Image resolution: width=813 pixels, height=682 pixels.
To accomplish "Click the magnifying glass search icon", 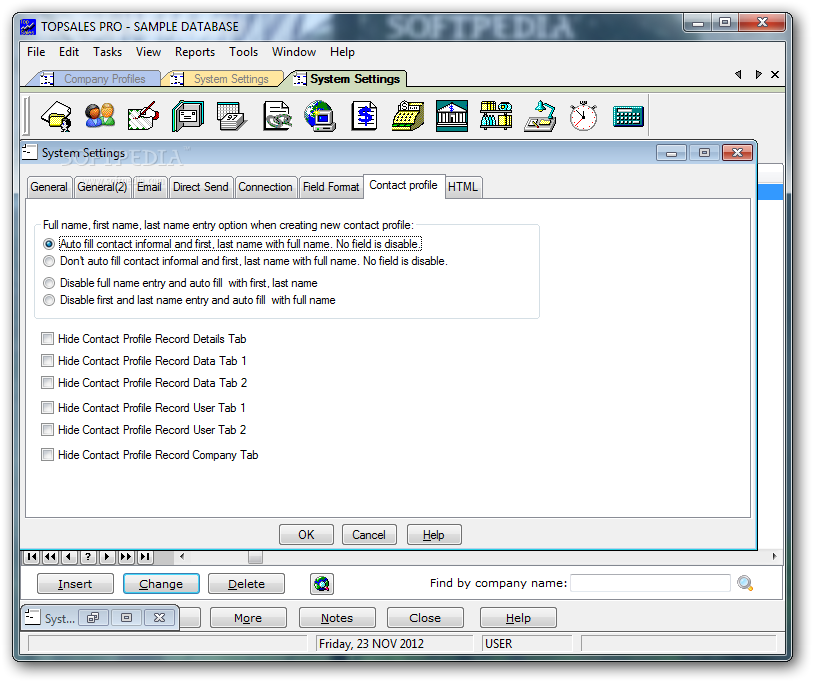I will pyautogui.click(x=745, y=583).
